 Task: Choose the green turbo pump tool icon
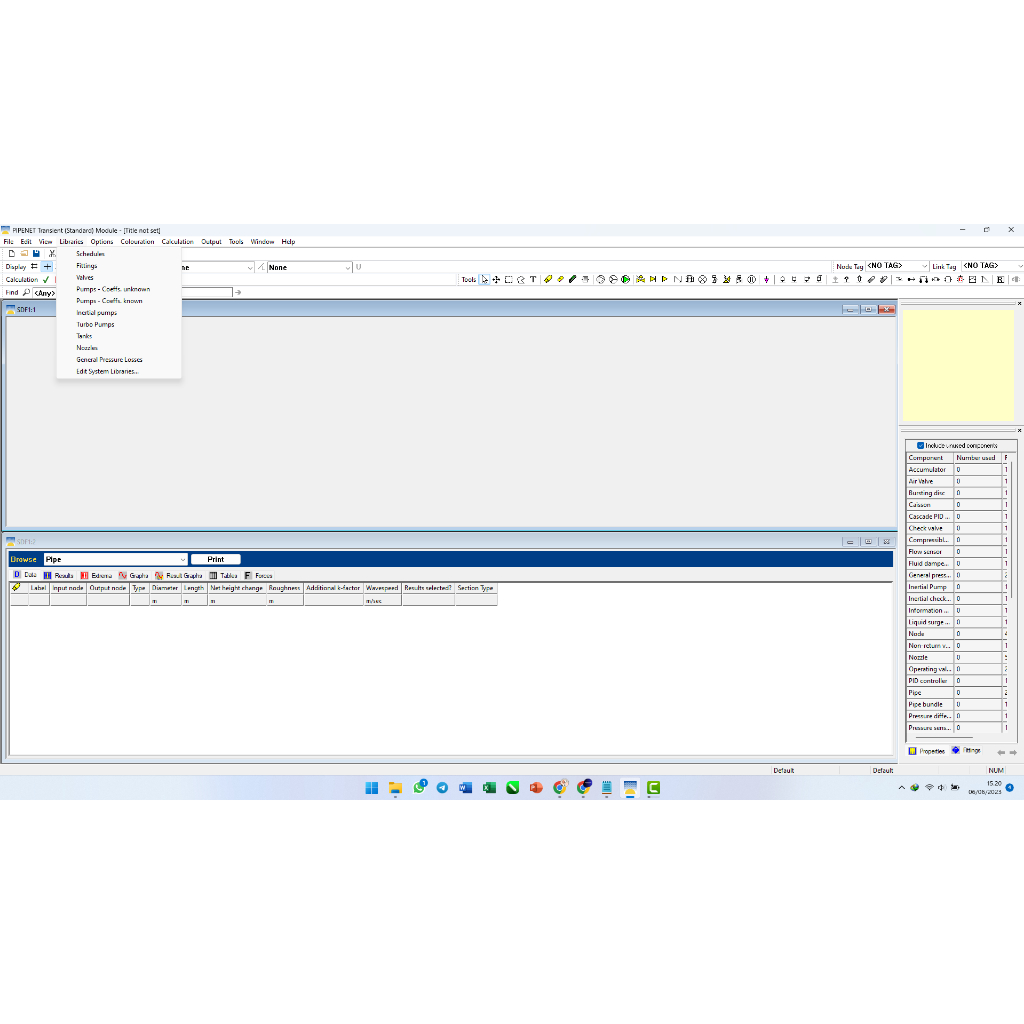tap(625, 280)
